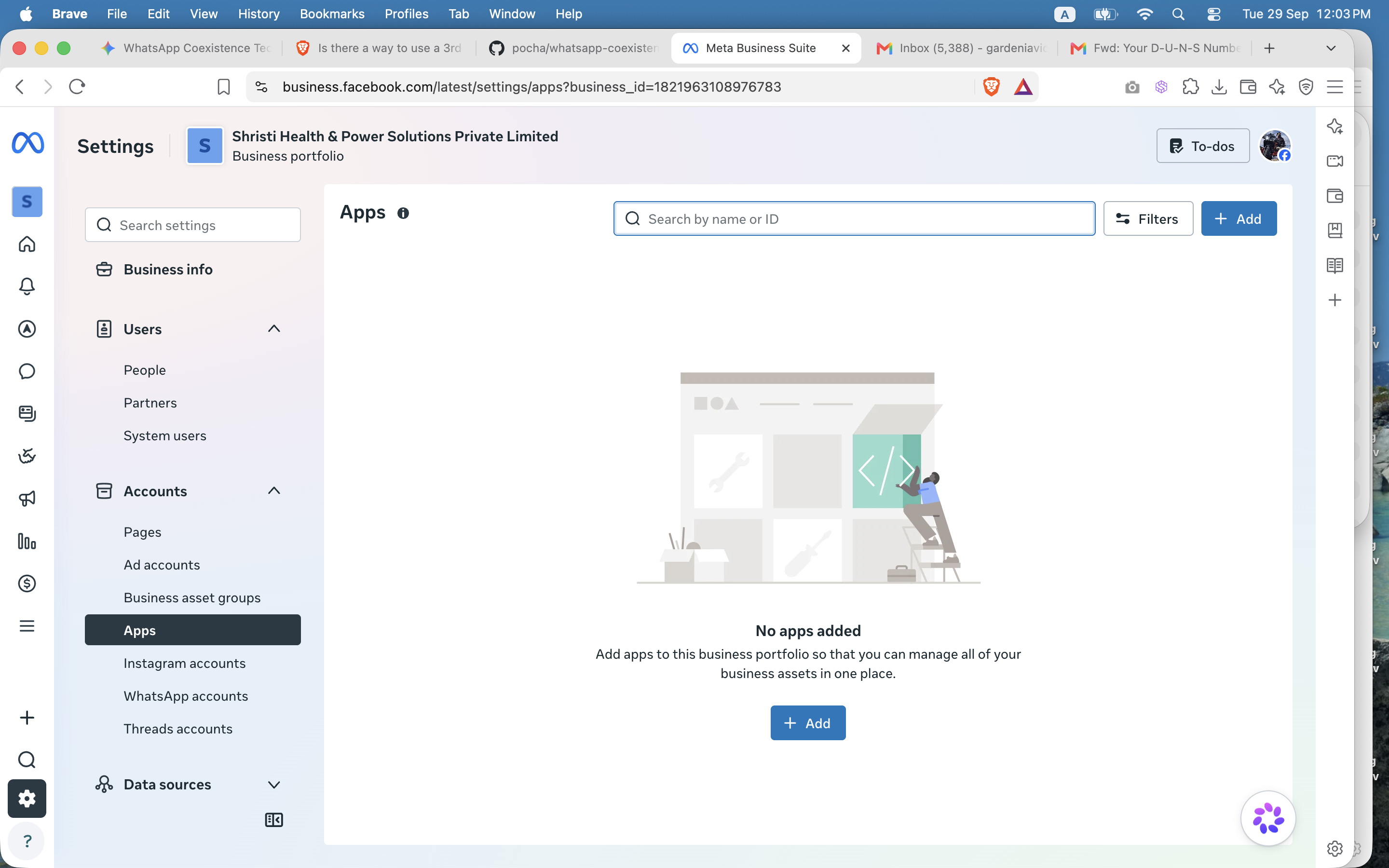
Task: Click the Add button below No apps added
Action: coord(807,723)
